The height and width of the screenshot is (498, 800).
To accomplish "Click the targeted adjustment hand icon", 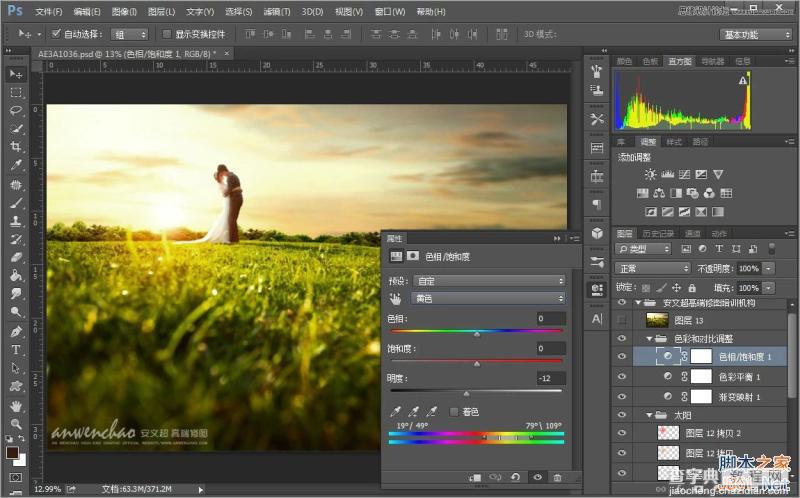I will [x=395, y=298].
